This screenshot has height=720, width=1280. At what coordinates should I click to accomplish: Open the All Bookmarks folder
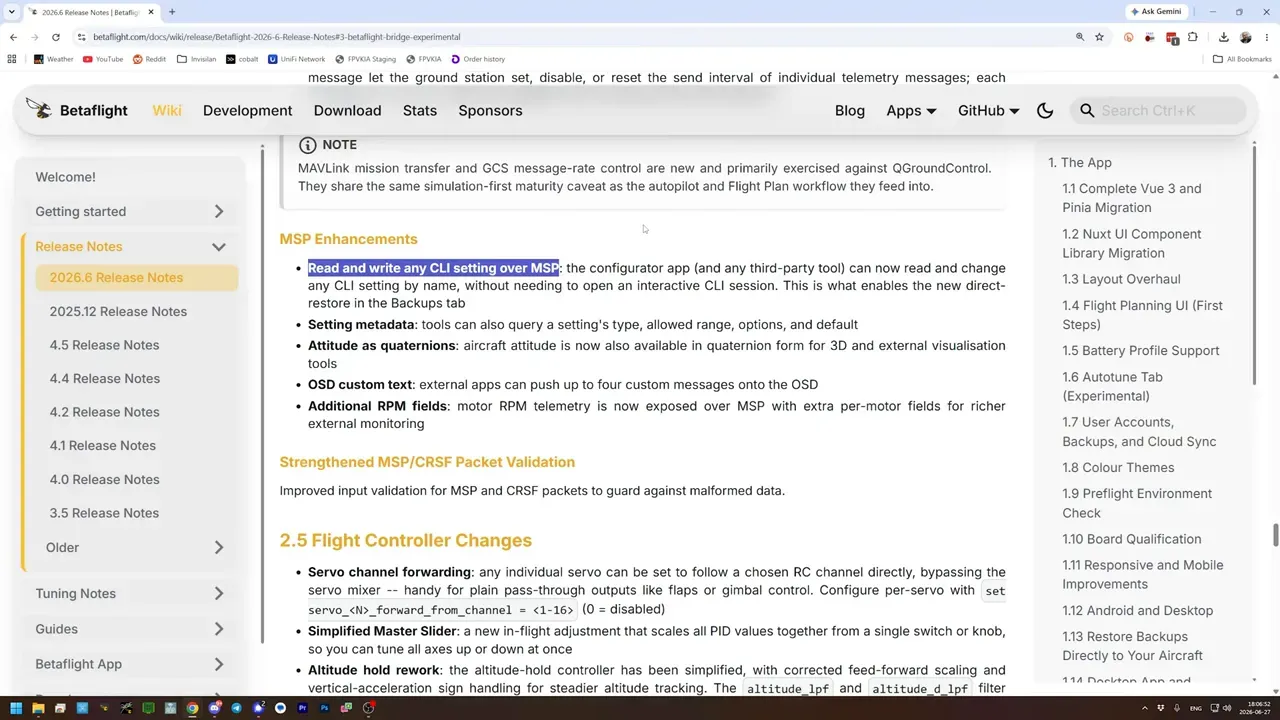(1242, 59)
